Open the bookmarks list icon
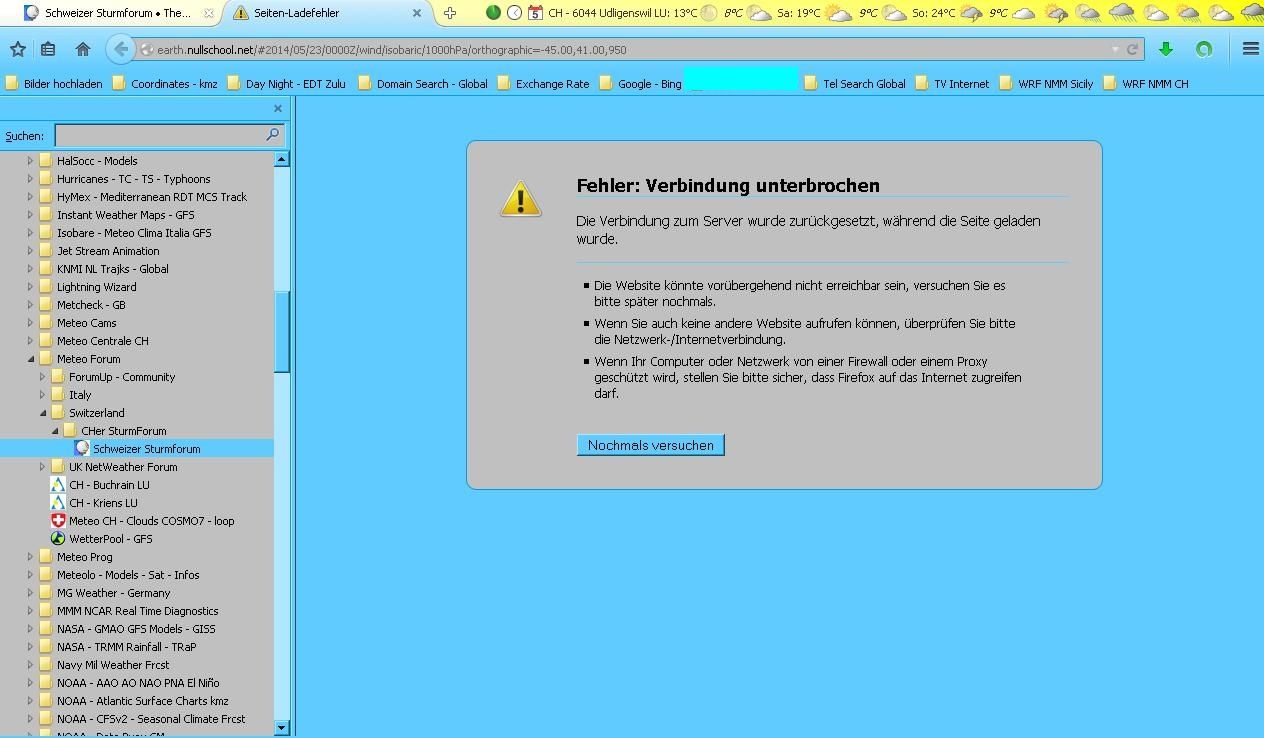Screen dimensions: 1264x738 click(x=48, y=49)
